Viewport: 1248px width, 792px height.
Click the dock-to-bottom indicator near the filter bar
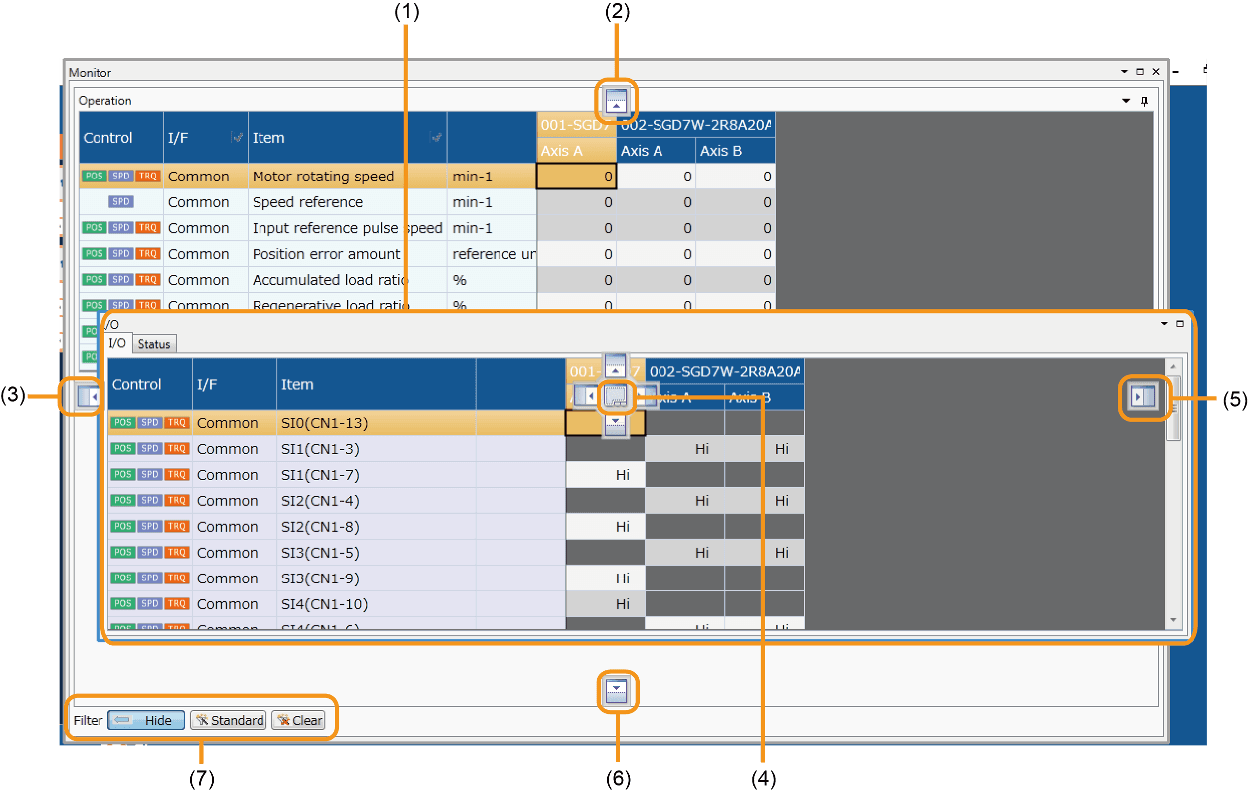[617, 690]
